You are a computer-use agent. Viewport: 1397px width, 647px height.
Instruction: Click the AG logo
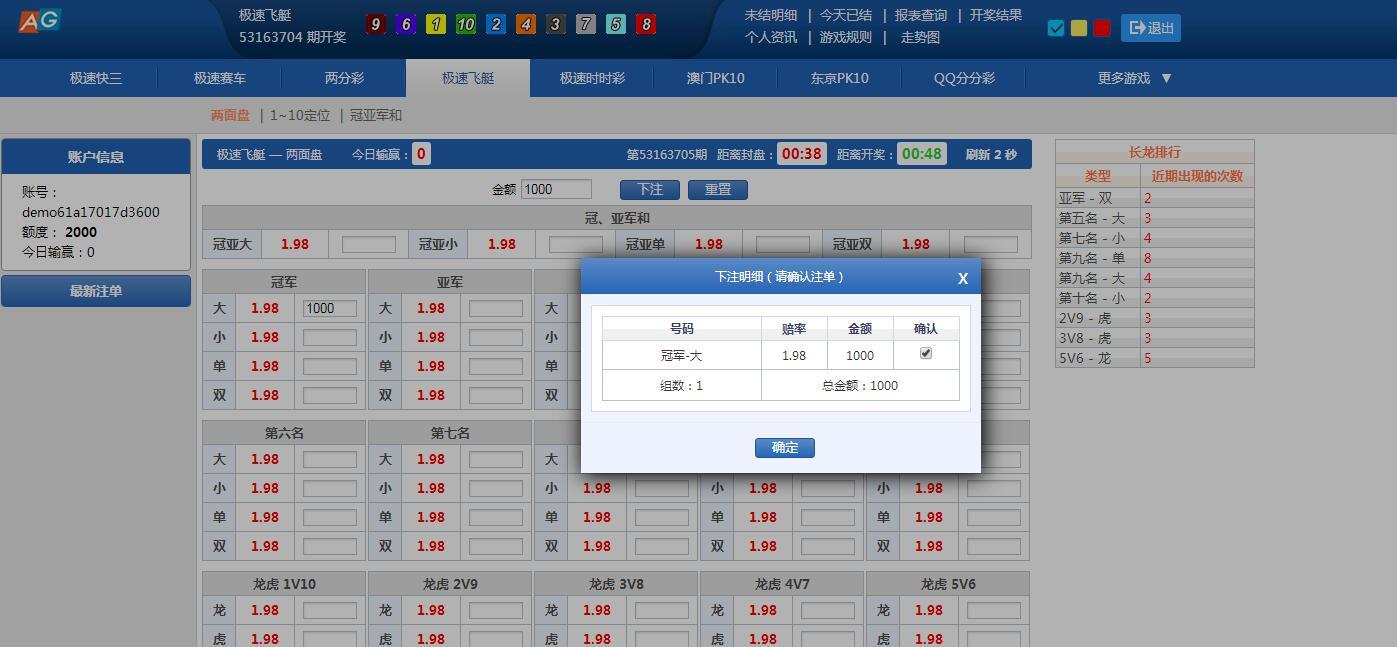[x=40, y=21]
